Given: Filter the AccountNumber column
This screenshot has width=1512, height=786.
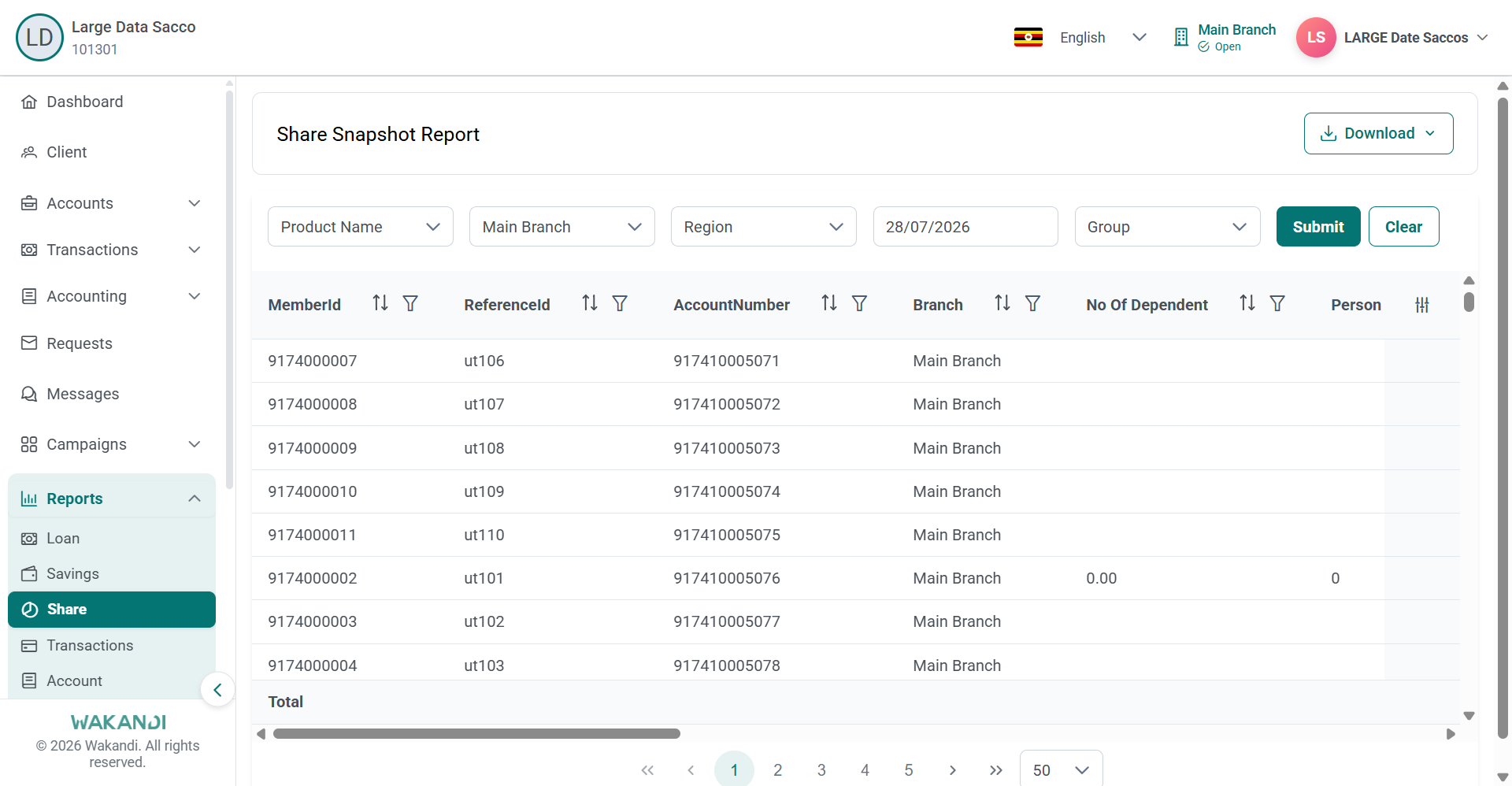Looking at the screenshot, I should (x=859, y=303).
